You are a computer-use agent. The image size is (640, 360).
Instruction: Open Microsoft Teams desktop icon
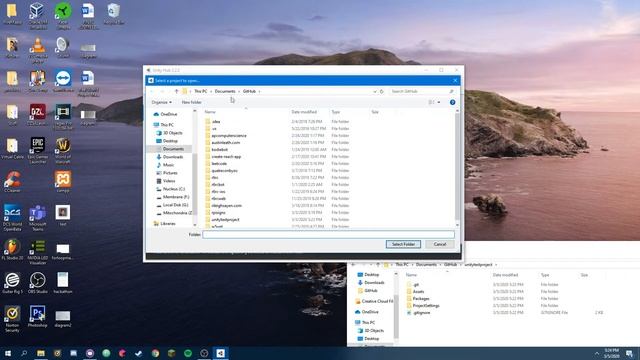tap(38, 218)
